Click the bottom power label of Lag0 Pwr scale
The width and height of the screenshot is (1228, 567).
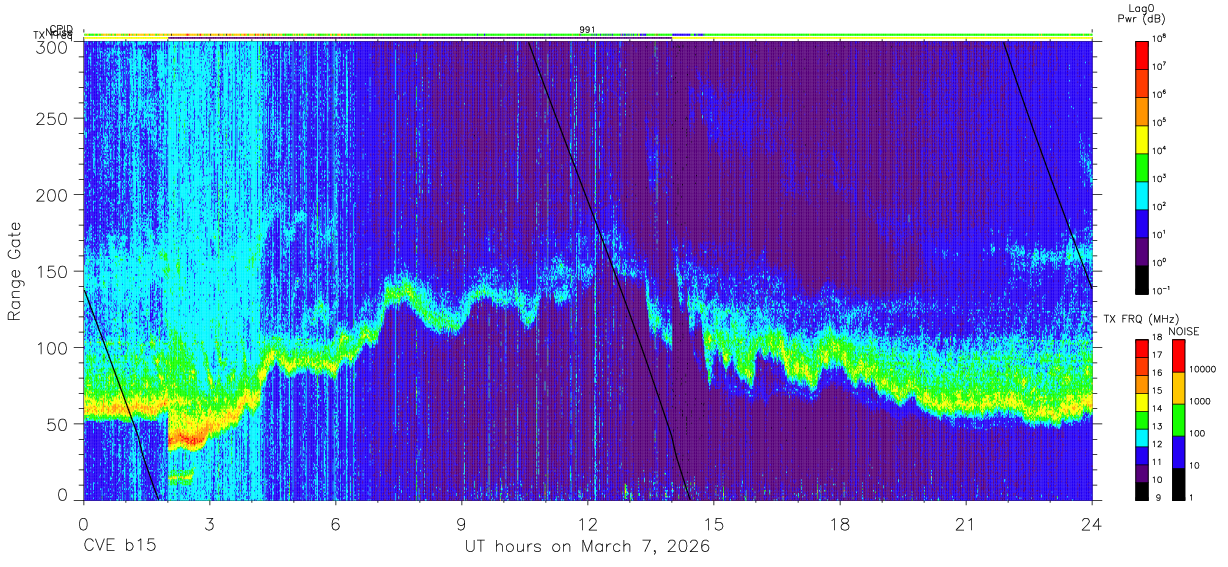(x=1163, y=290)
